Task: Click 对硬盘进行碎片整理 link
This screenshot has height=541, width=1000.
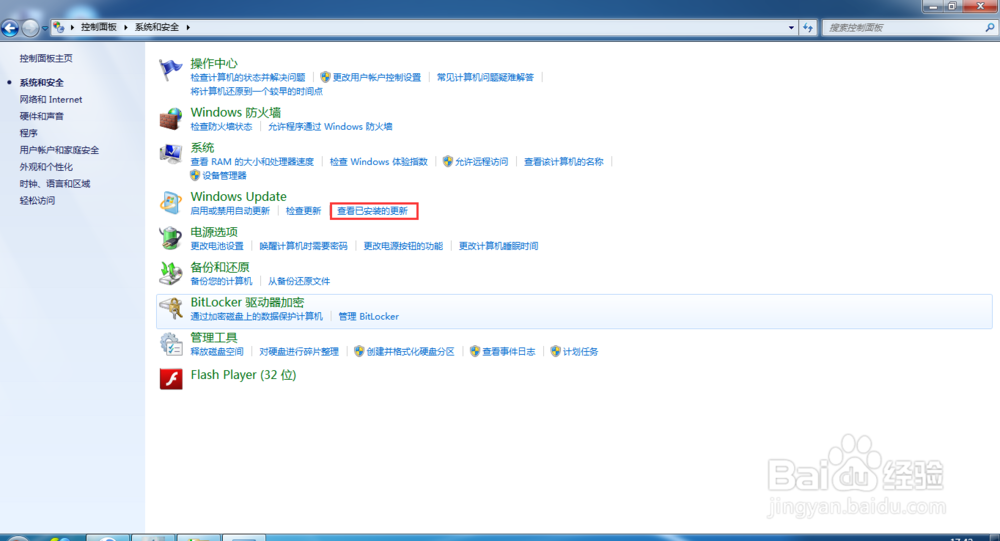Action: (298, 352)
